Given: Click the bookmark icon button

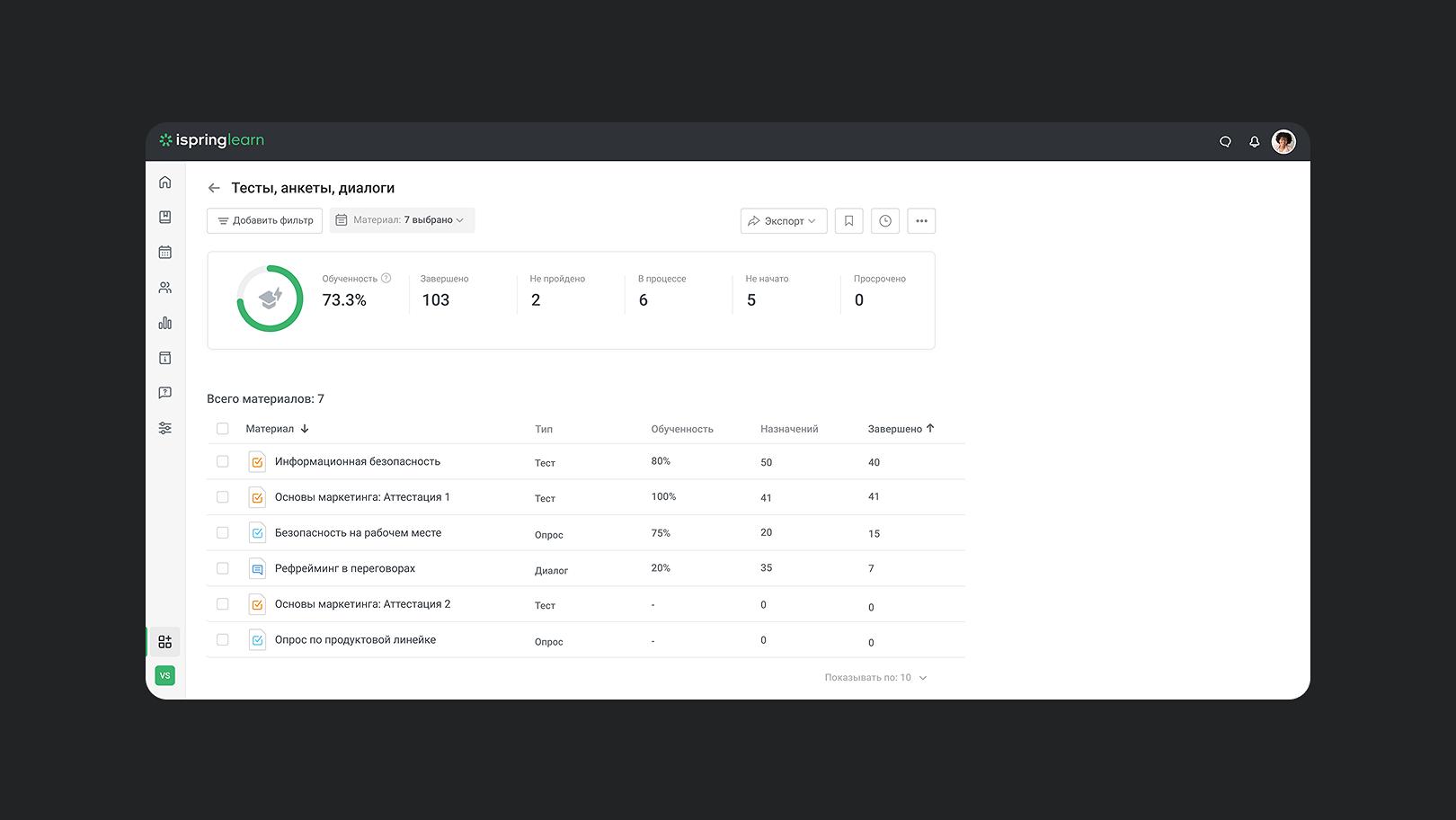Looking at the screenshot, I should 848,221.
